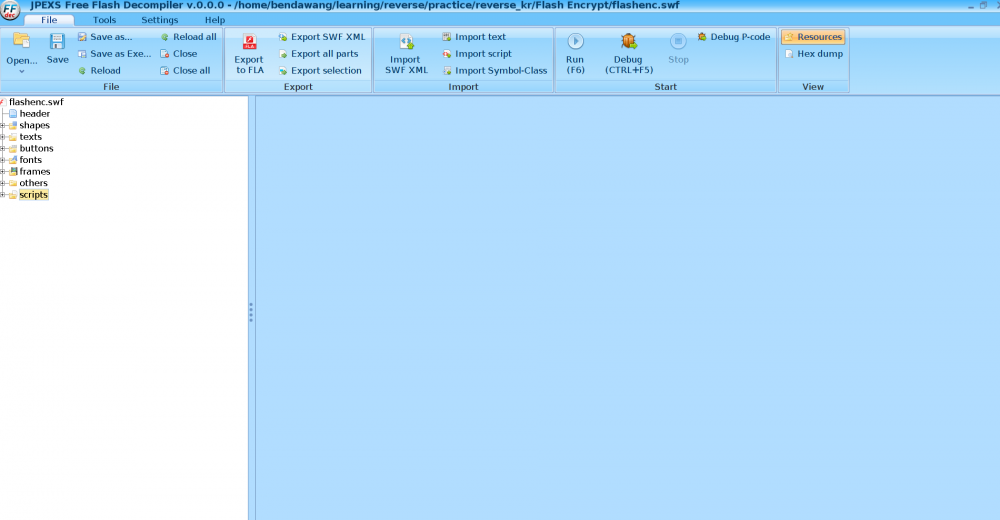Click Import script

(x=477, y=54)
